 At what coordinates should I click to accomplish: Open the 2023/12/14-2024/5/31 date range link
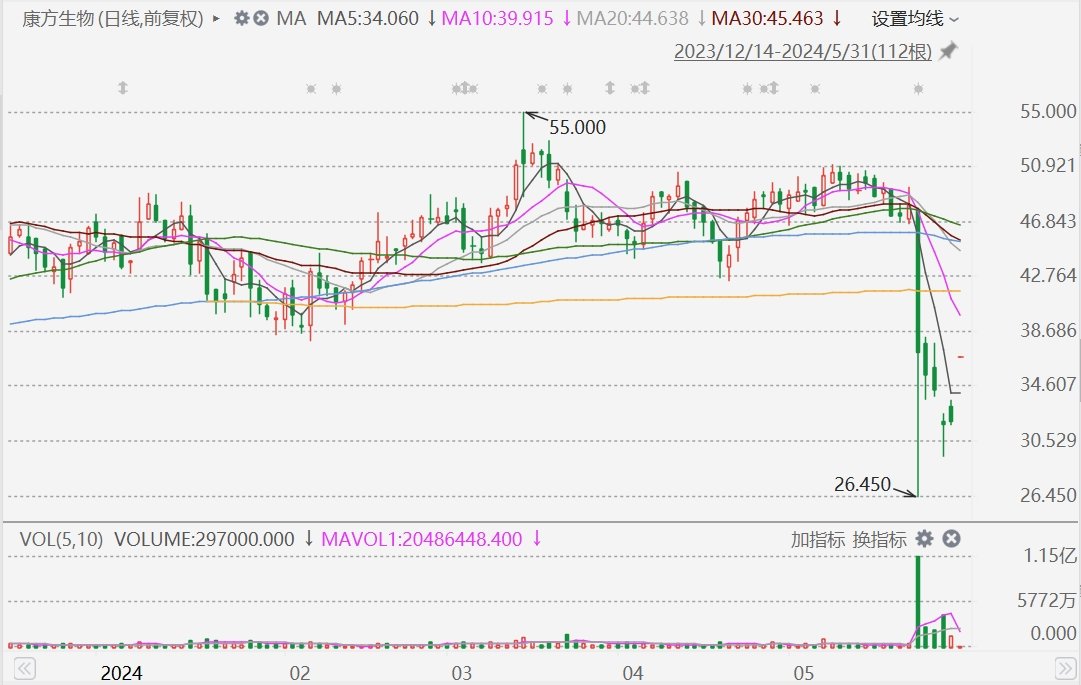pos(803,51)
